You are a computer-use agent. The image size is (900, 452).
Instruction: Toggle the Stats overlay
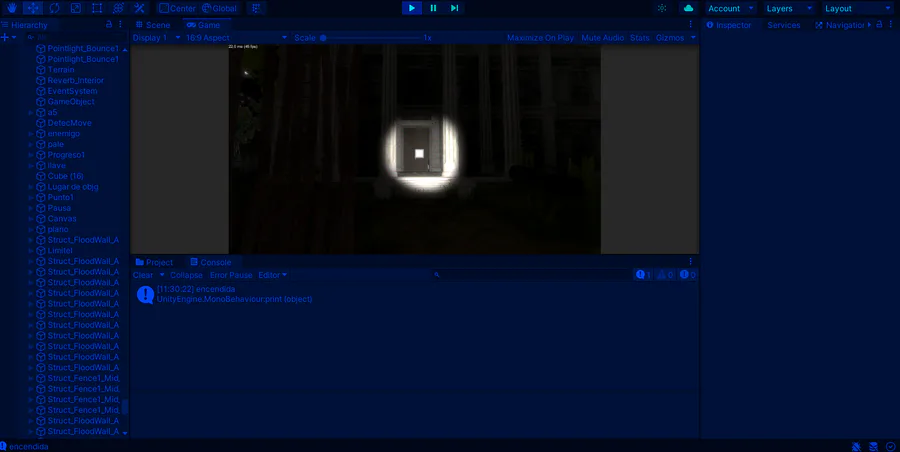tap(639, 38)
